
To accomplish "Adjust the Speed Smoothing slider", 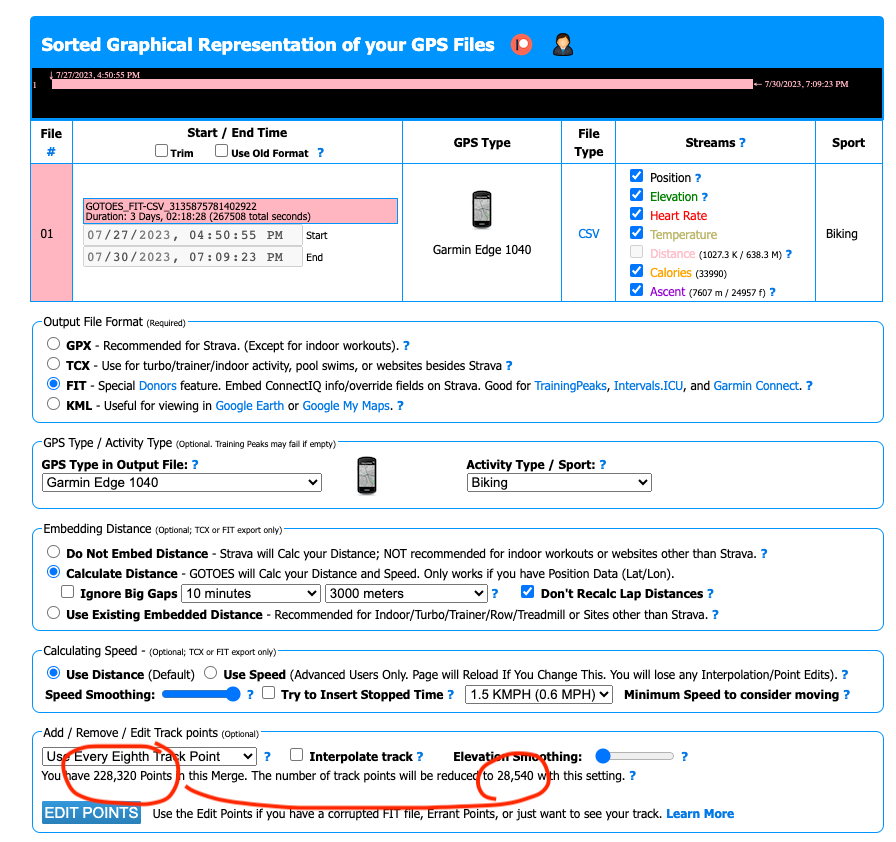I will click(201, 695).
